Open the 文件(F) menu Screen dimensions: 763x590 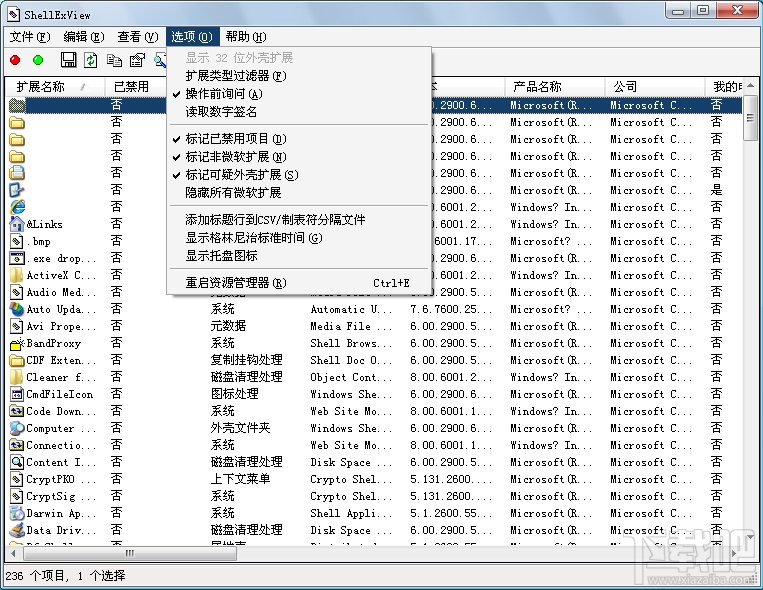click(30, 37)
